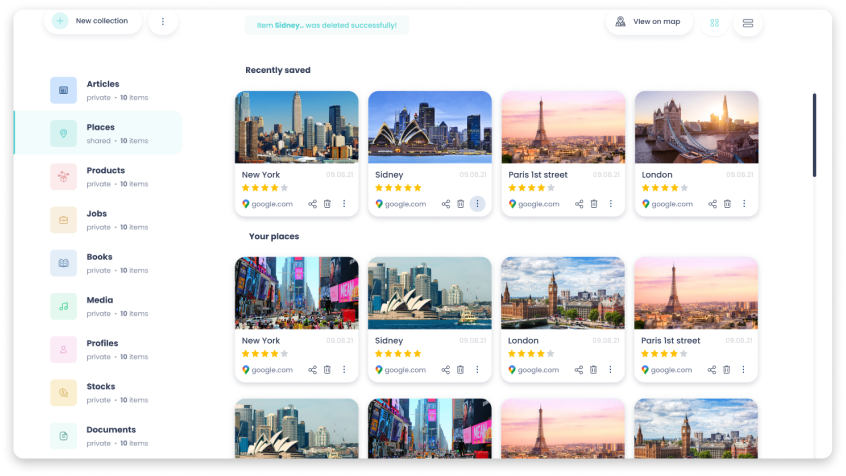The width and height of the screenshot is (846, 476).
Task: Delete the London card in Your places
Action: [593, 370]
